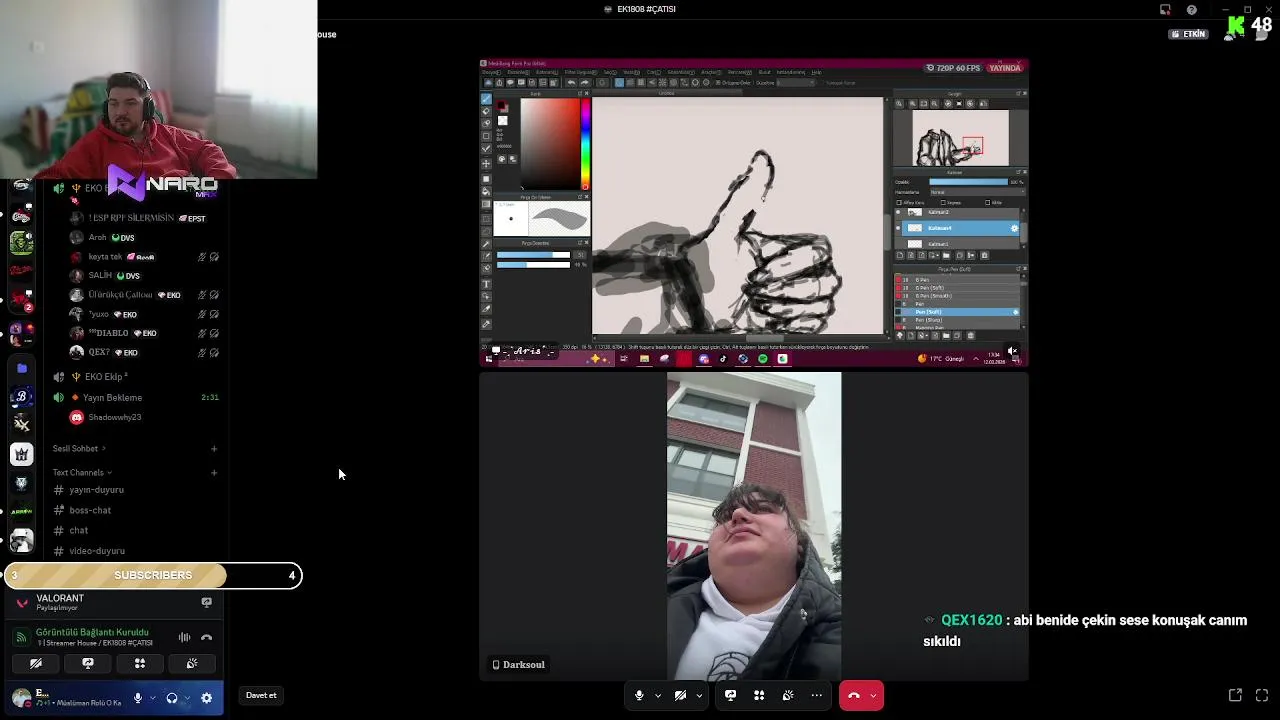The height and width of the screenshot is (720, 1280).
Task: Open activities icon in call control bar
Action: tap(759, 695)
